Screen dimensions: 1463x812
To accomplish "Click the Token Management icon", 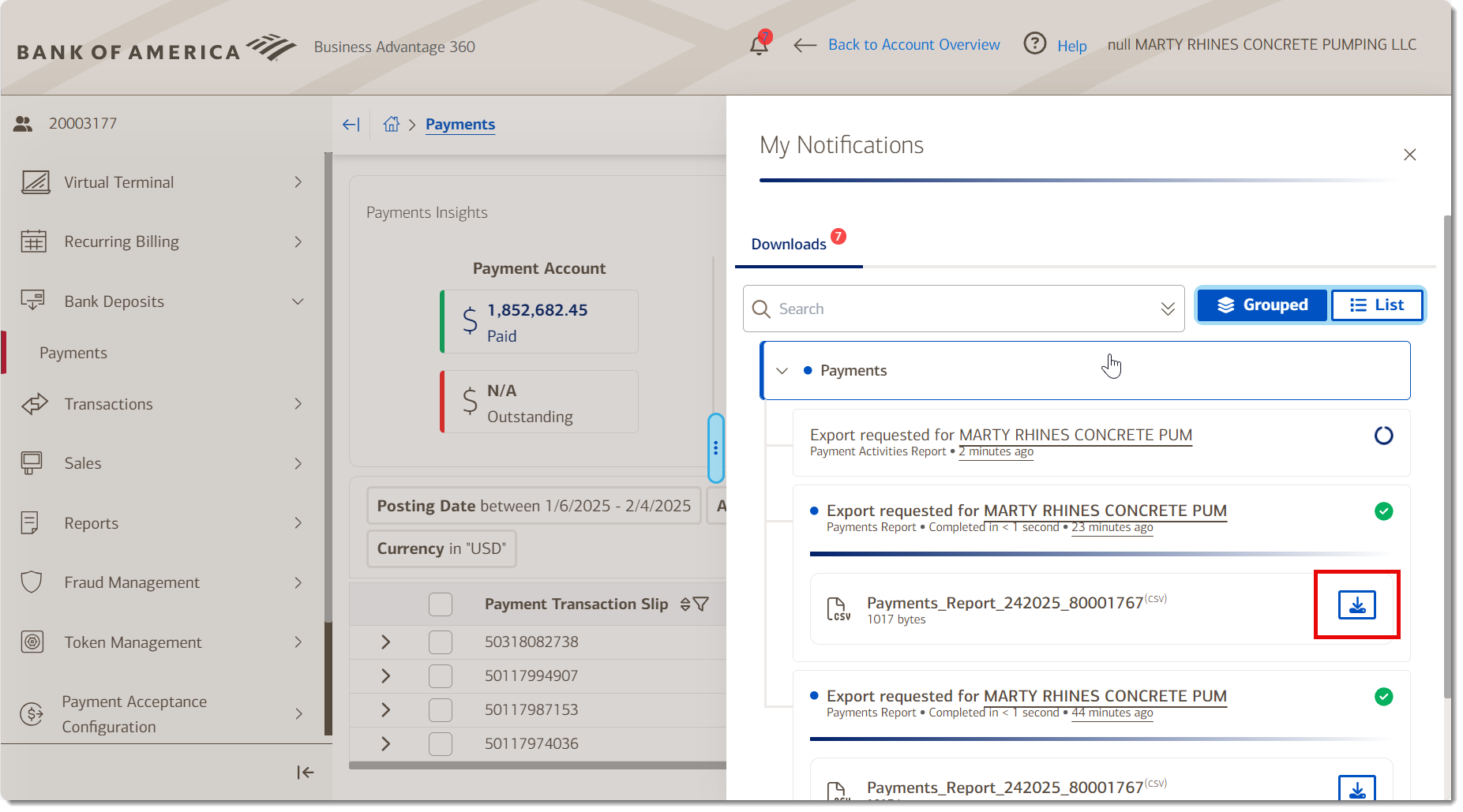I will [32, 642].
